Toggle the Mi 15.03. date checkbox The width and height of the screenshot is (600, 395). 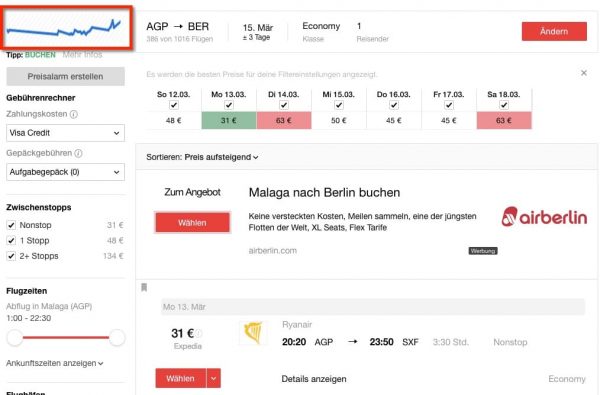339,105
